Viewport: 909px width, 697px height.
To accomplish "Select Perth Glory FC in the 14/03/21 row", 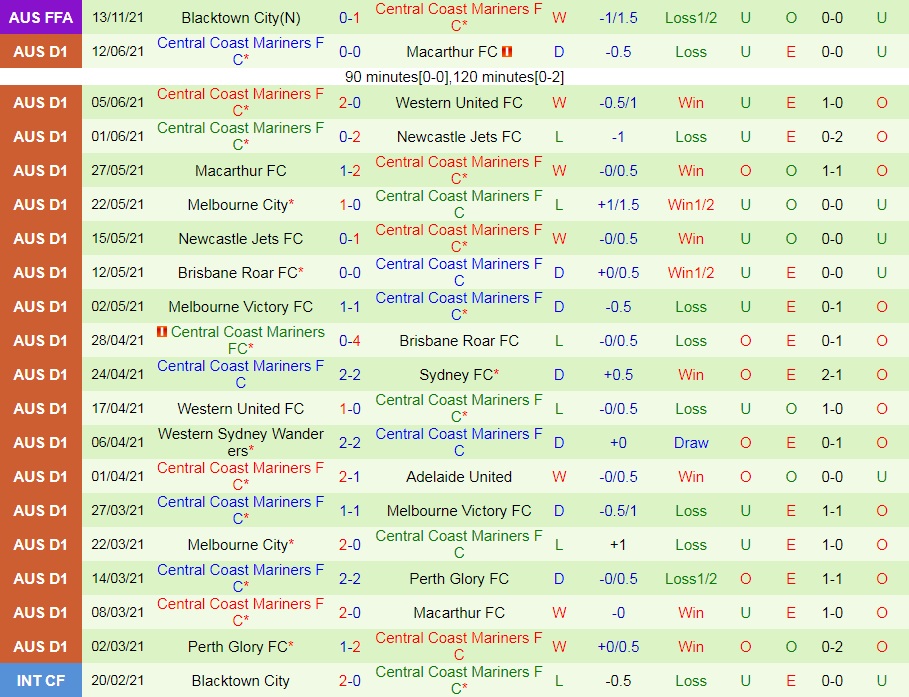I will (459, 579).
